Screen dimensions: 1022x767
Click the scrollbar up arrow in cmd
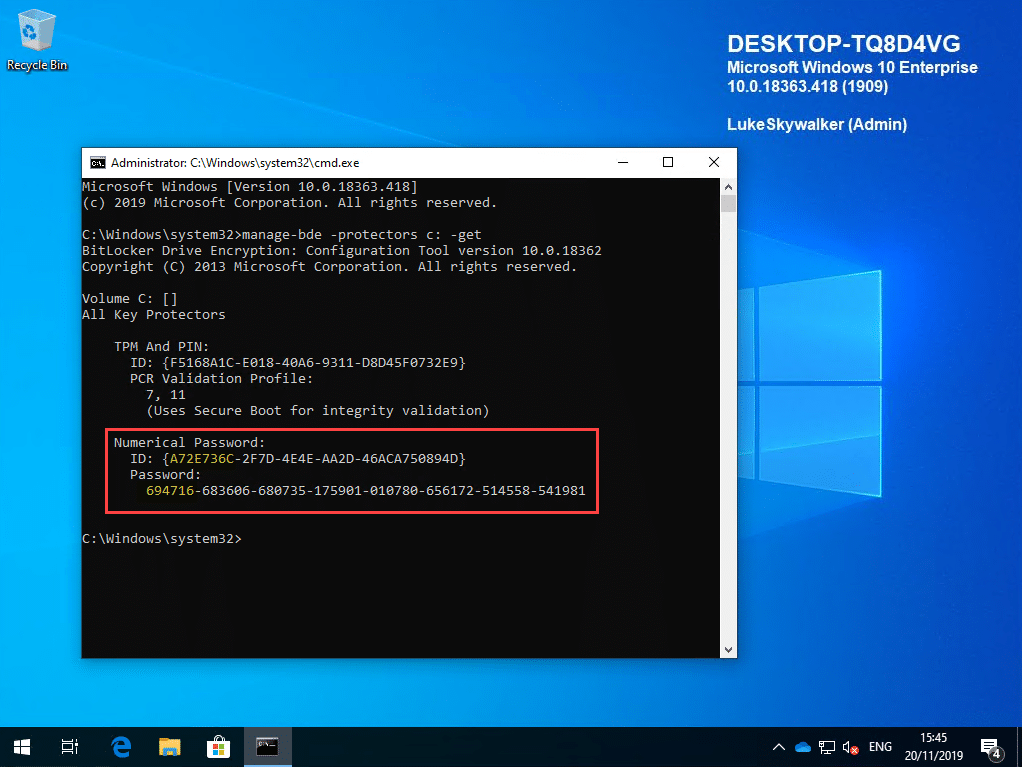pyautogui.click(x=729, y=187)
